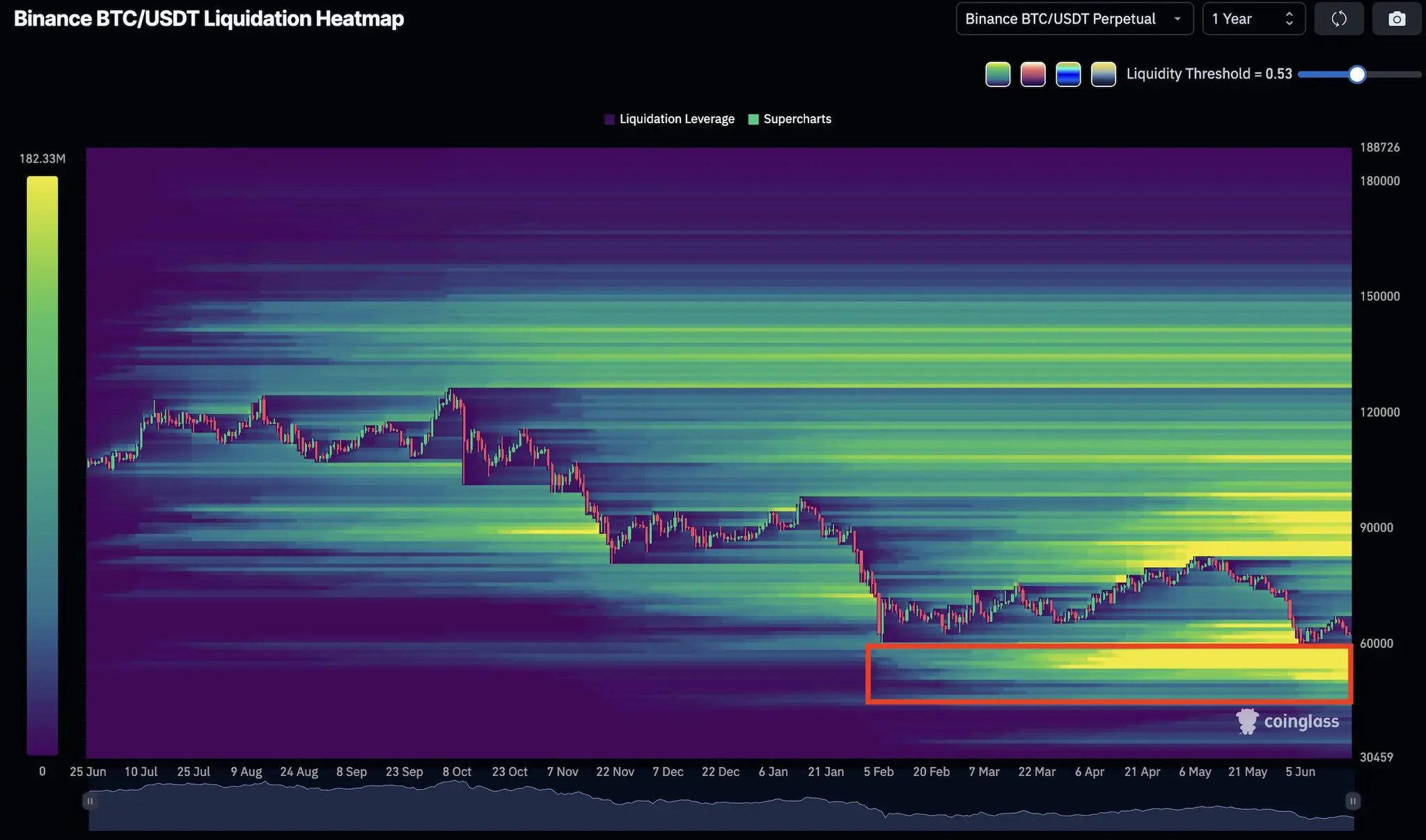Click the 5 Jun date axis label
Screen dimensions: 1426x840
1300,772
